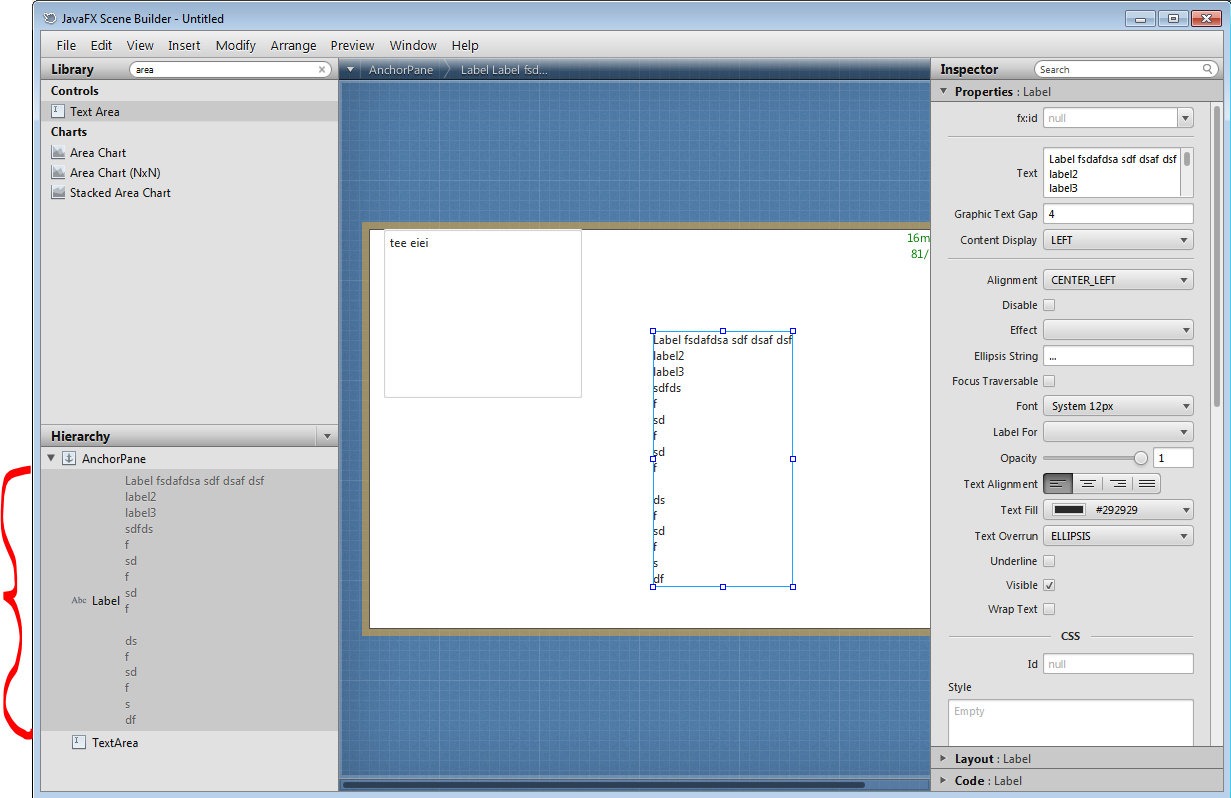This screenshot has width=1231, height=798.
Task: Open the Alignment CENTER_LEFT dropdown
Action: pyautogui.click(x=1118, y=280)
